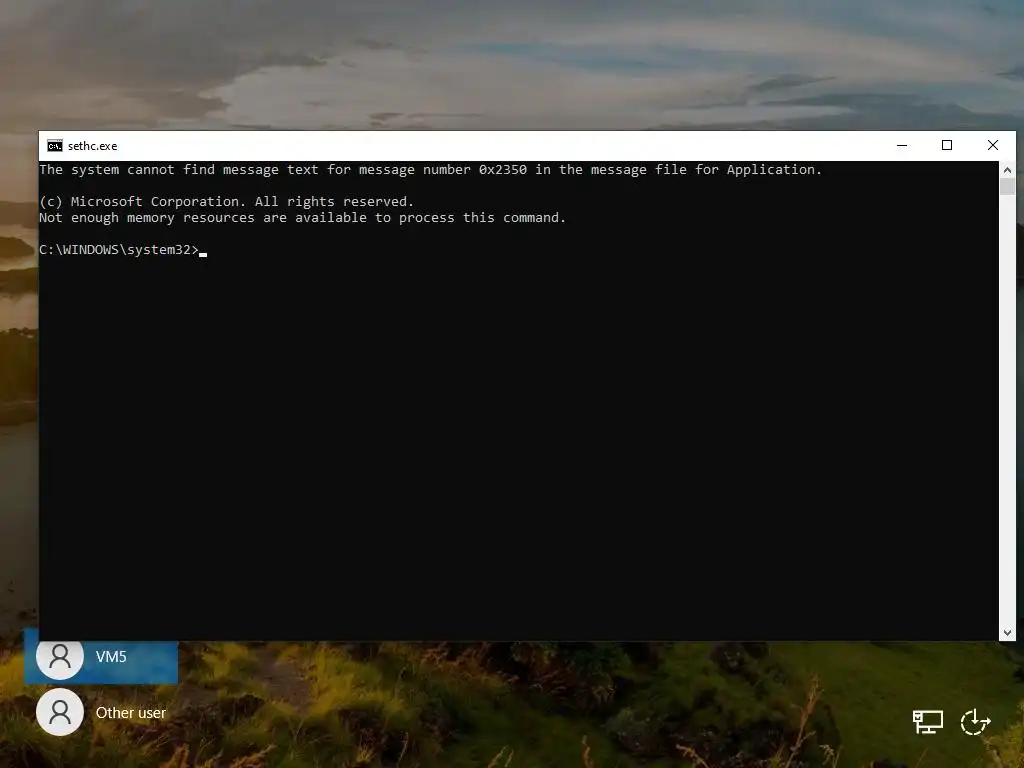Screen dimensions: 1024x768
Task: Click the C:\WINDOWS\system32> prompt line
Action: 123,250
